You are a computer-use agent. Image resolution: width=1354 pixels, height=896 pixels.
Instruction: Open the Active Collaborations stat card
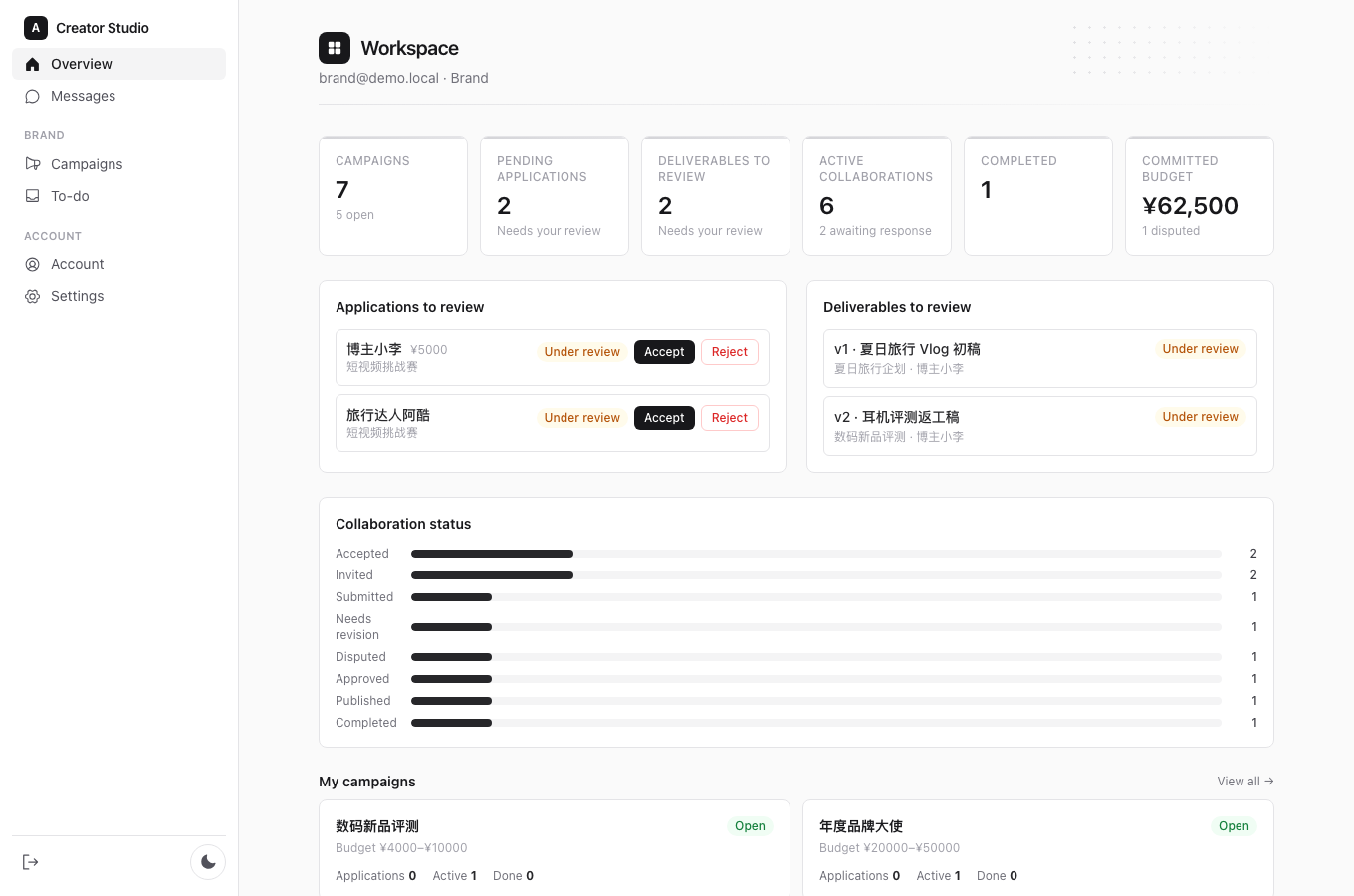877,196
